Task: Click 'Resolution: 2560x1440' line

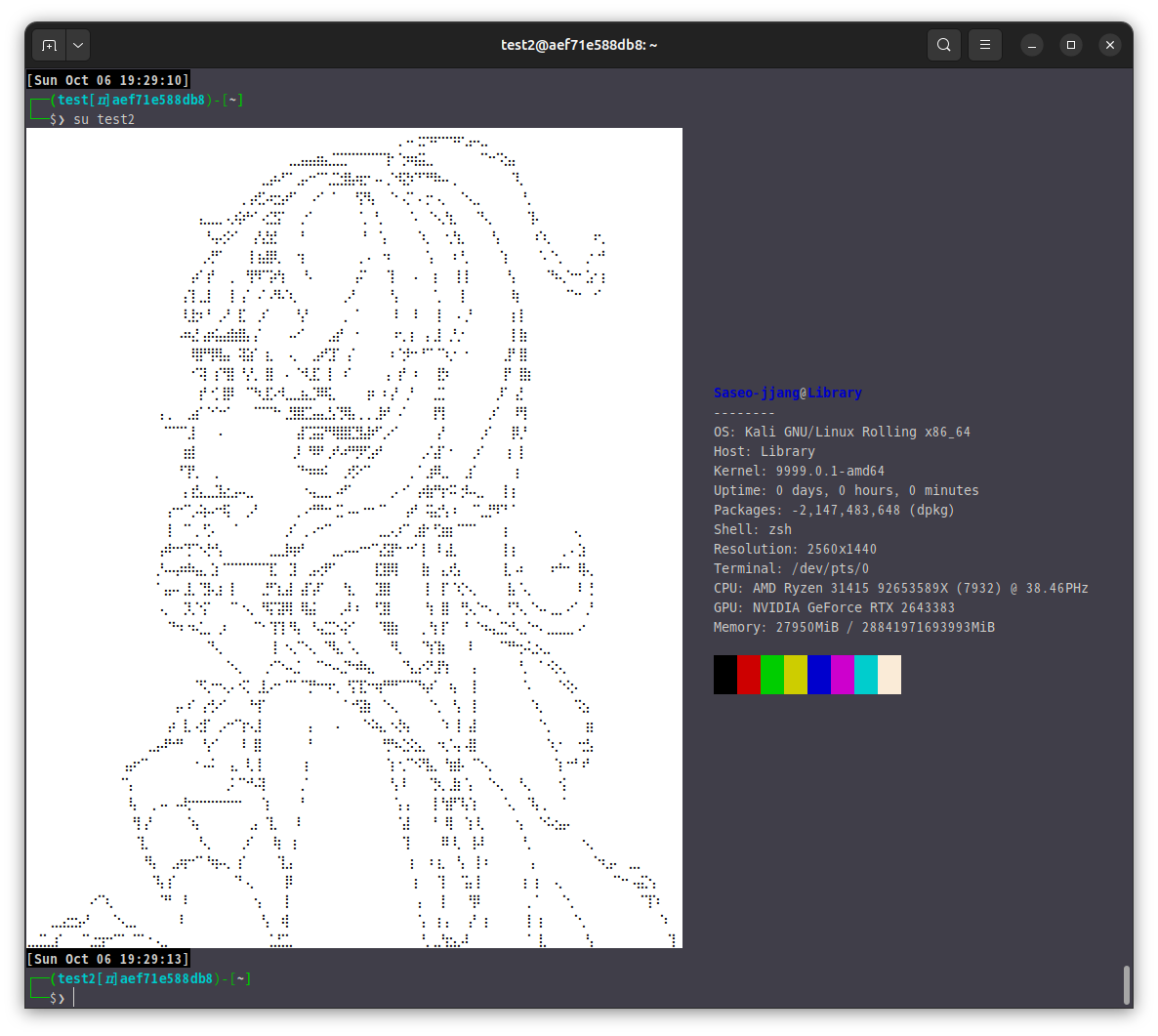Action: [x=796, y=550]
